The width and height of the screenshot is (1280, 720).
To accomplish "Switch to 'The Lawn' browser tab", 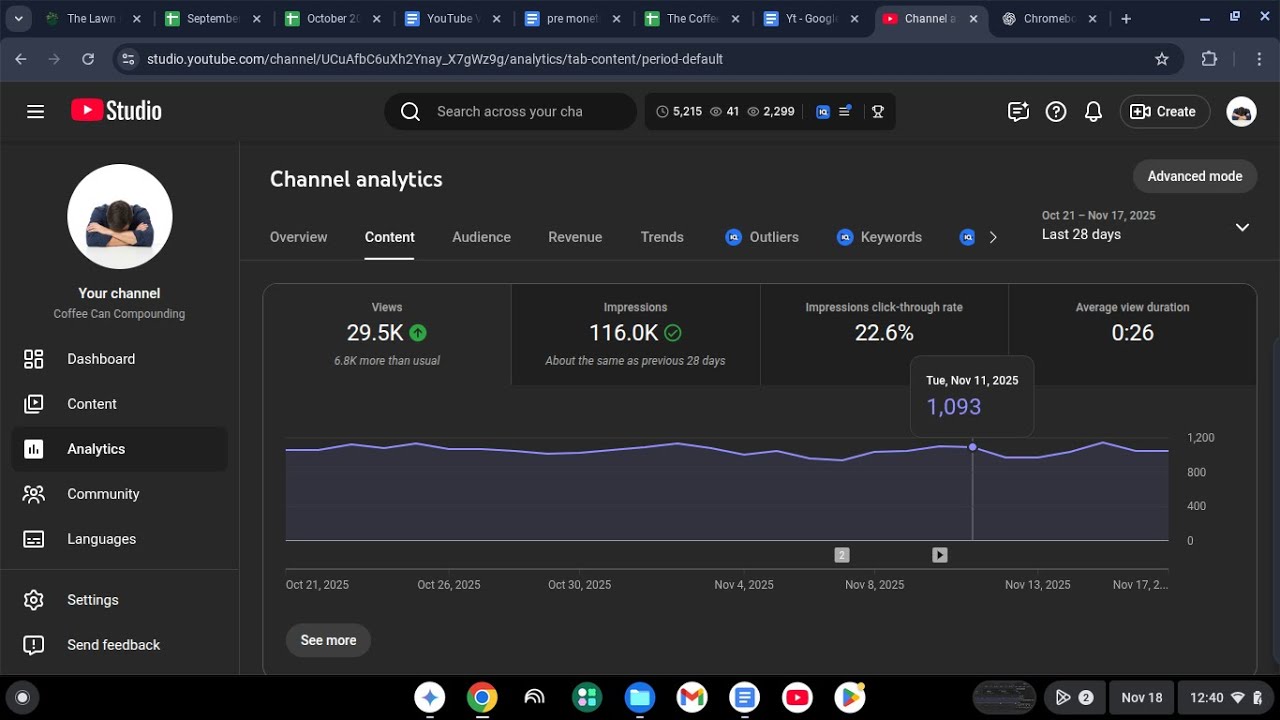I will point(92,19).
